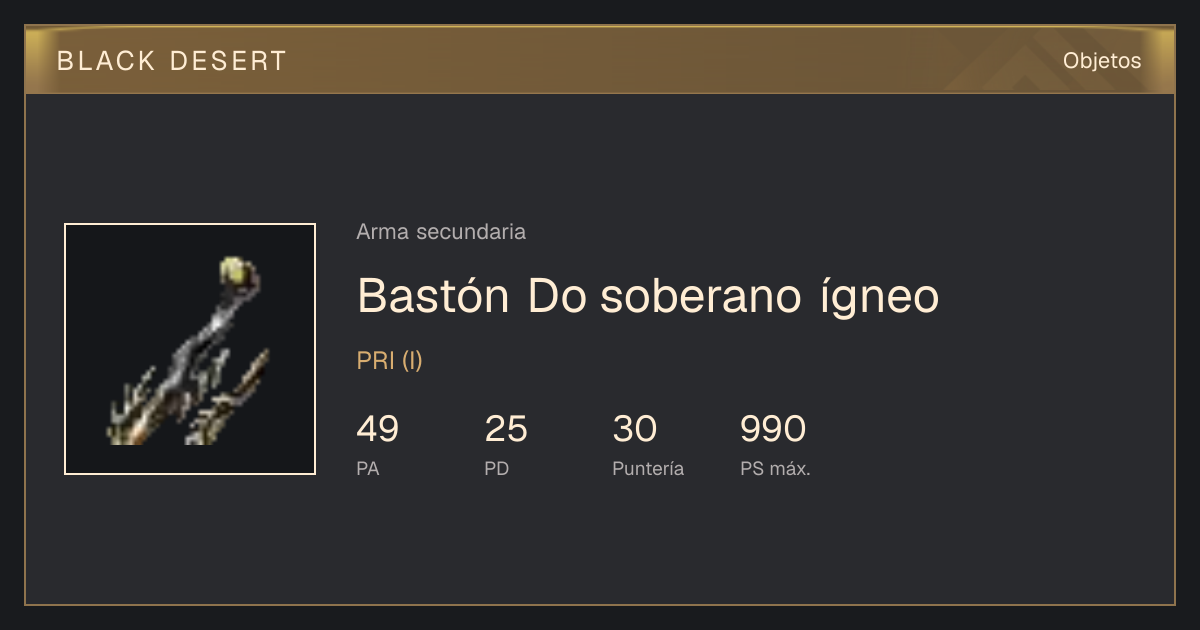Click the 30 Puntería accuracy value

(x=634, y=429)
